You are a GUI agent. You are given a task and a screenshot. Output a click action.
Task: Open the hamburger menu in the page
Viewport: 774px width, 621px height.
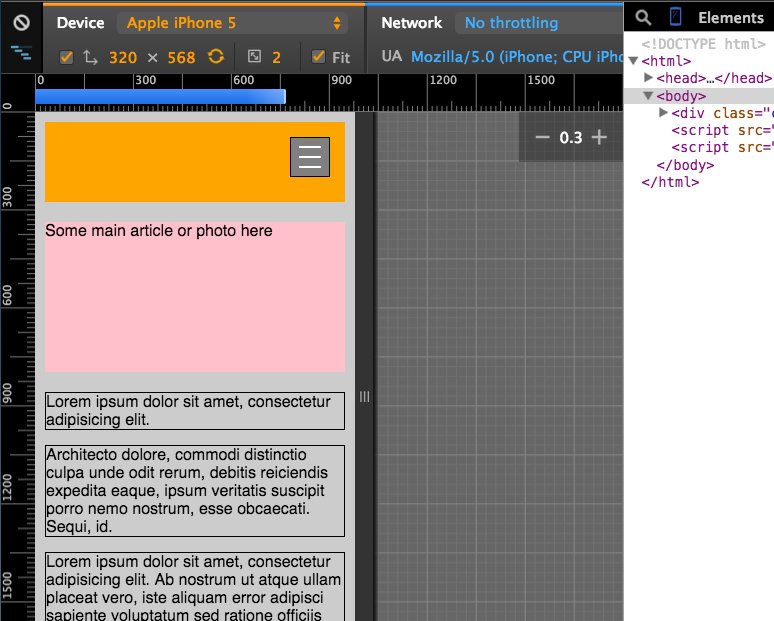pos(310,157)
